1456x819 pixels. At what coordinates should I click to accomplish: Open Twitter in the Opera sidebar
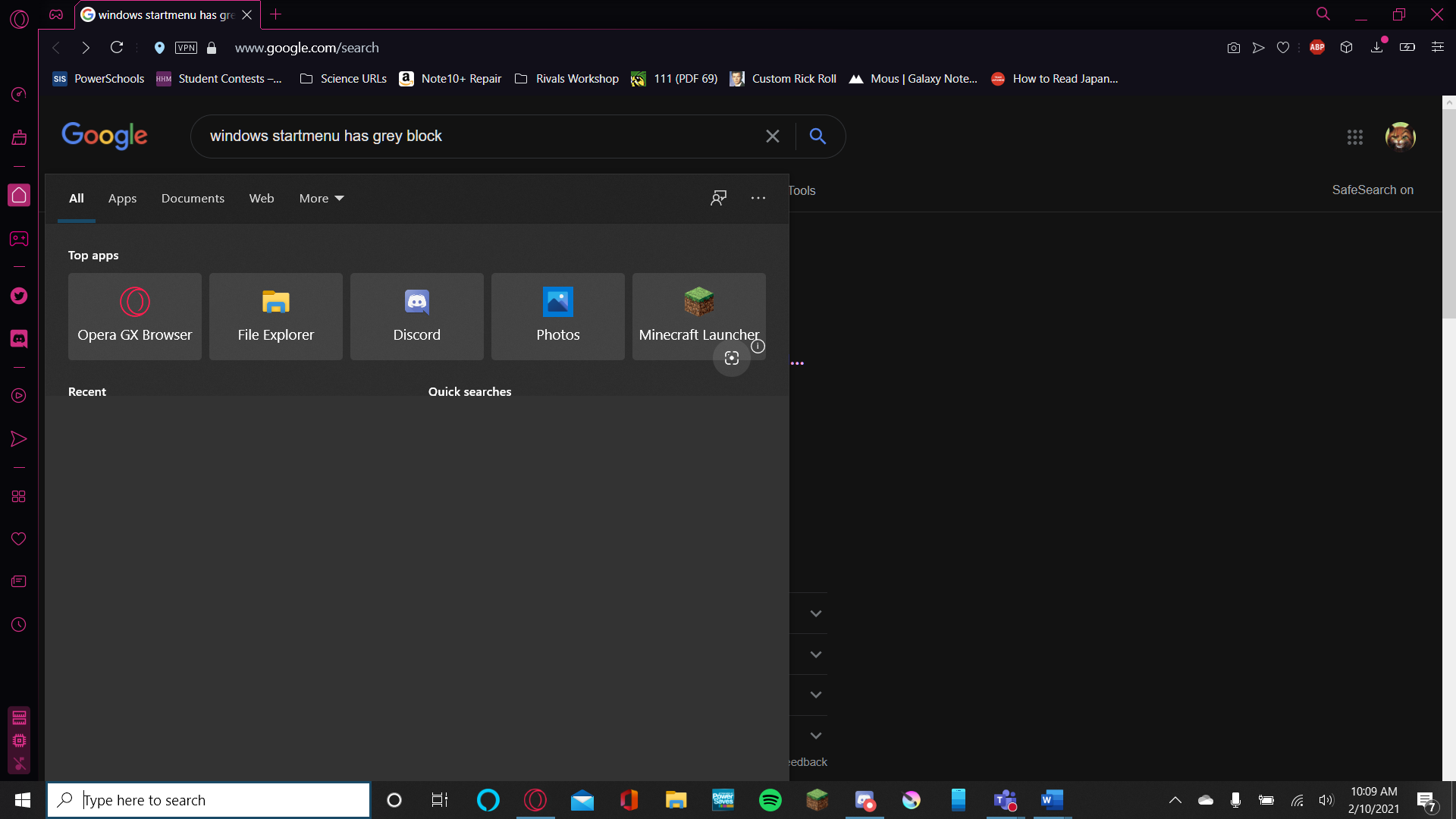coord(19,296)
